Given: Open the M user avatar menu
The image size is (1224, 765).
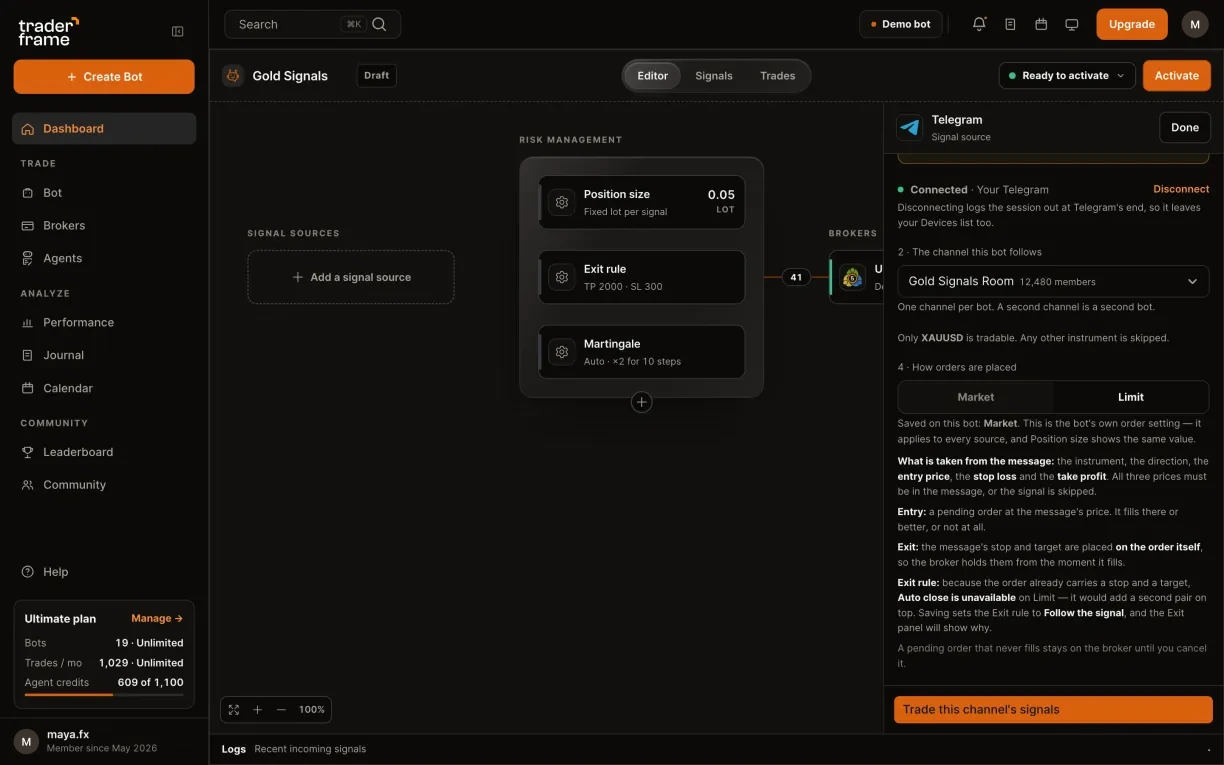Looking at the screenshot, I should tap(1195, 24).
